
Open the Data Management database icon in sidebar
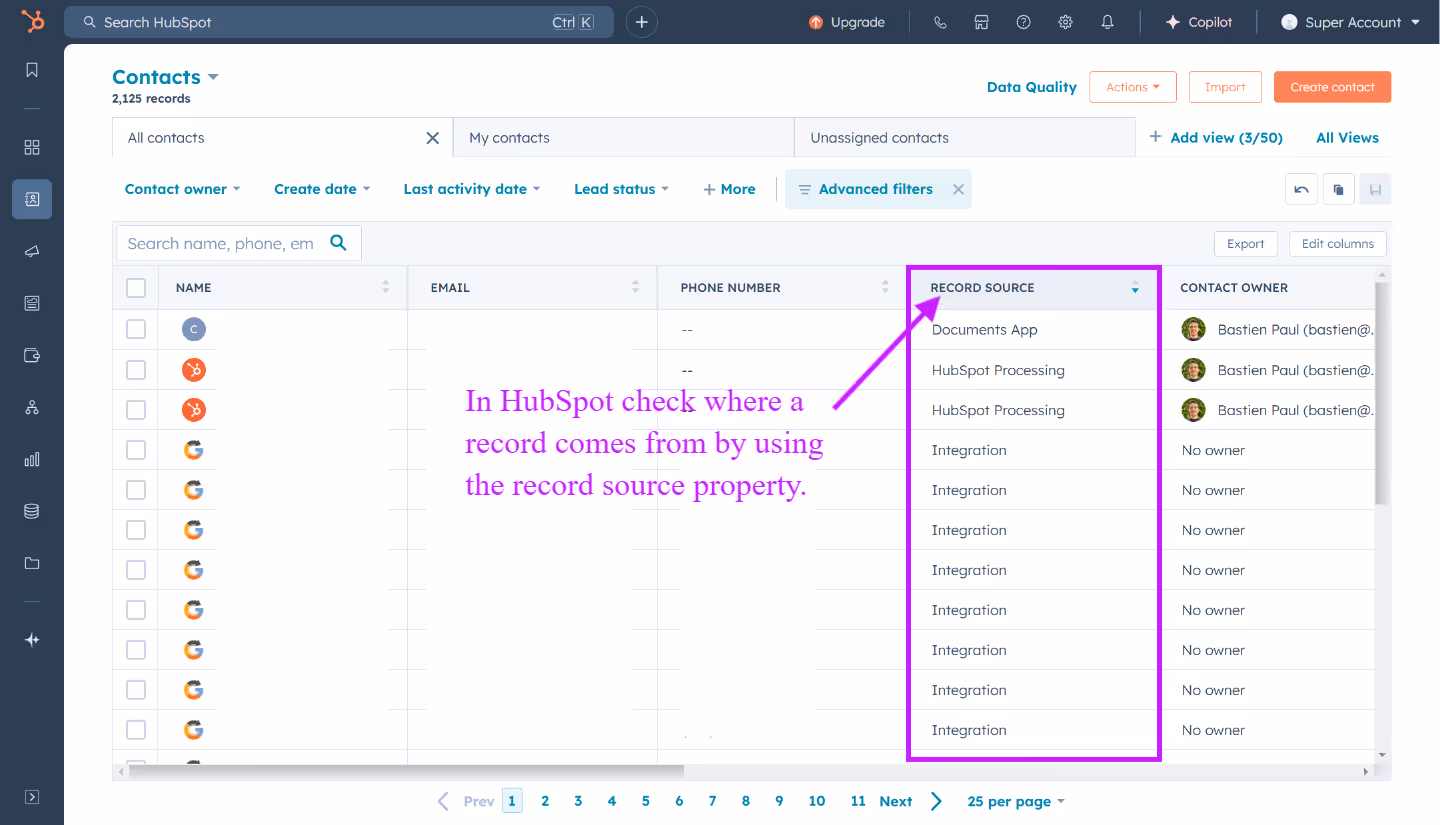point(31,511)
